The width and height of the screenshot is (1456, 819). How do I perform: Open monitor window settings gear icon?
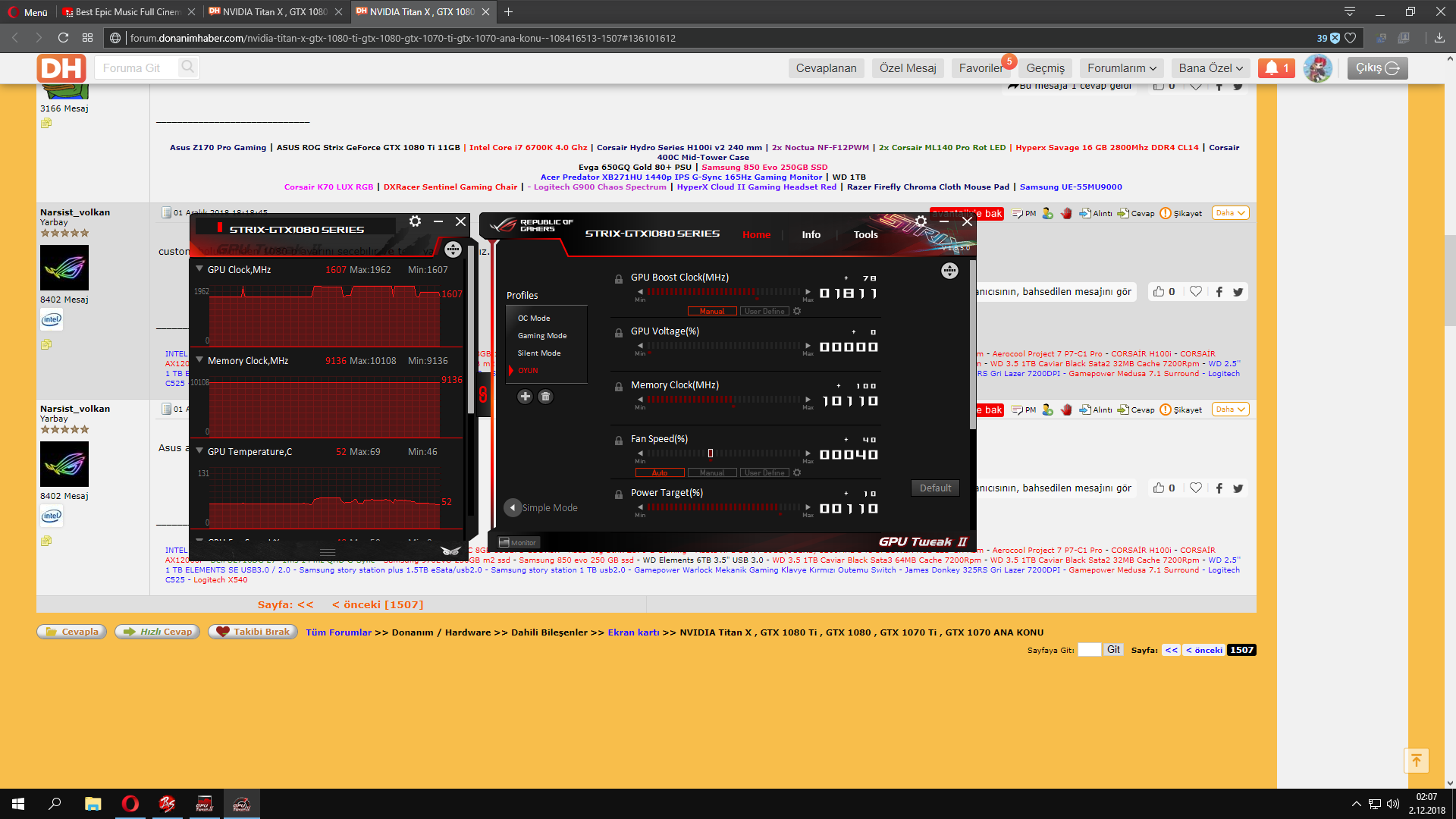click(x=415, y=221)
